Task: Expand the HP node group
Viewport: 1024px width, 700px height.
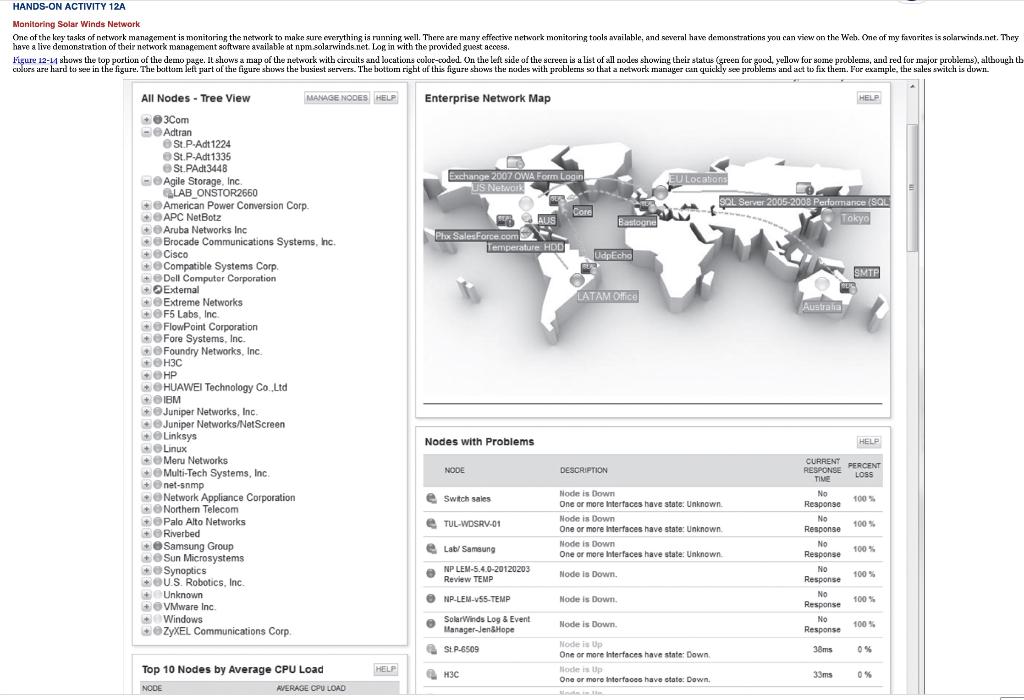Action: [146, 375]
